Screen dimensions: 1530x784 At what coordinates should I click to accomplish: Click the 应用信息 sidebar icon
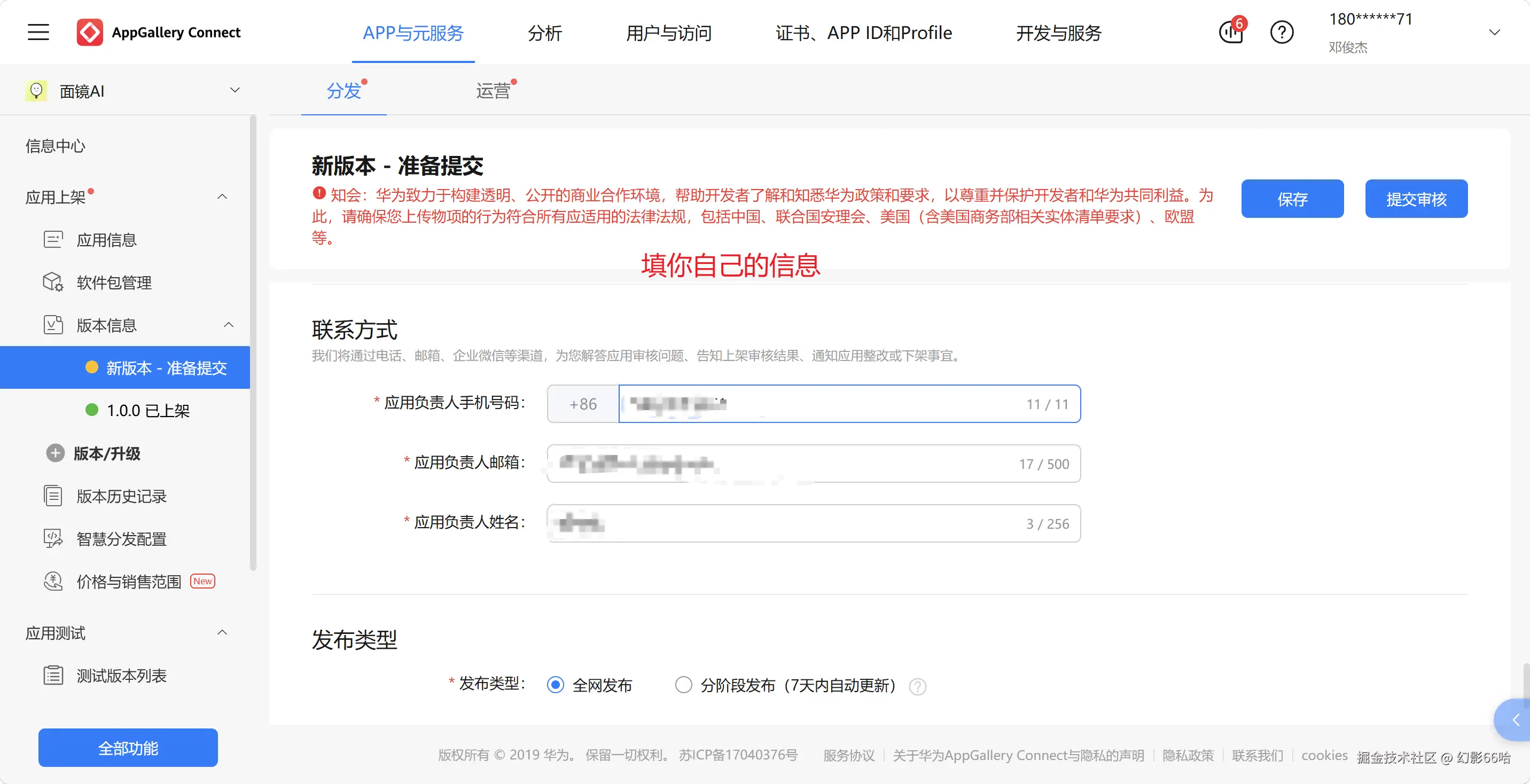(53, 239)
